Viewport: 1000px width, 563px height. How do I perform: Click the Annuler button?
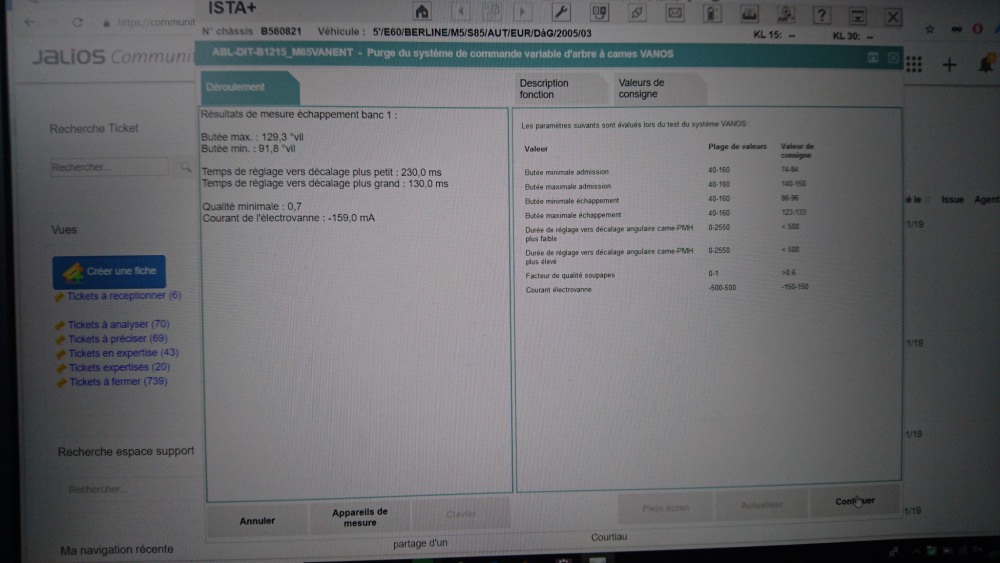[x=257, y=521]
